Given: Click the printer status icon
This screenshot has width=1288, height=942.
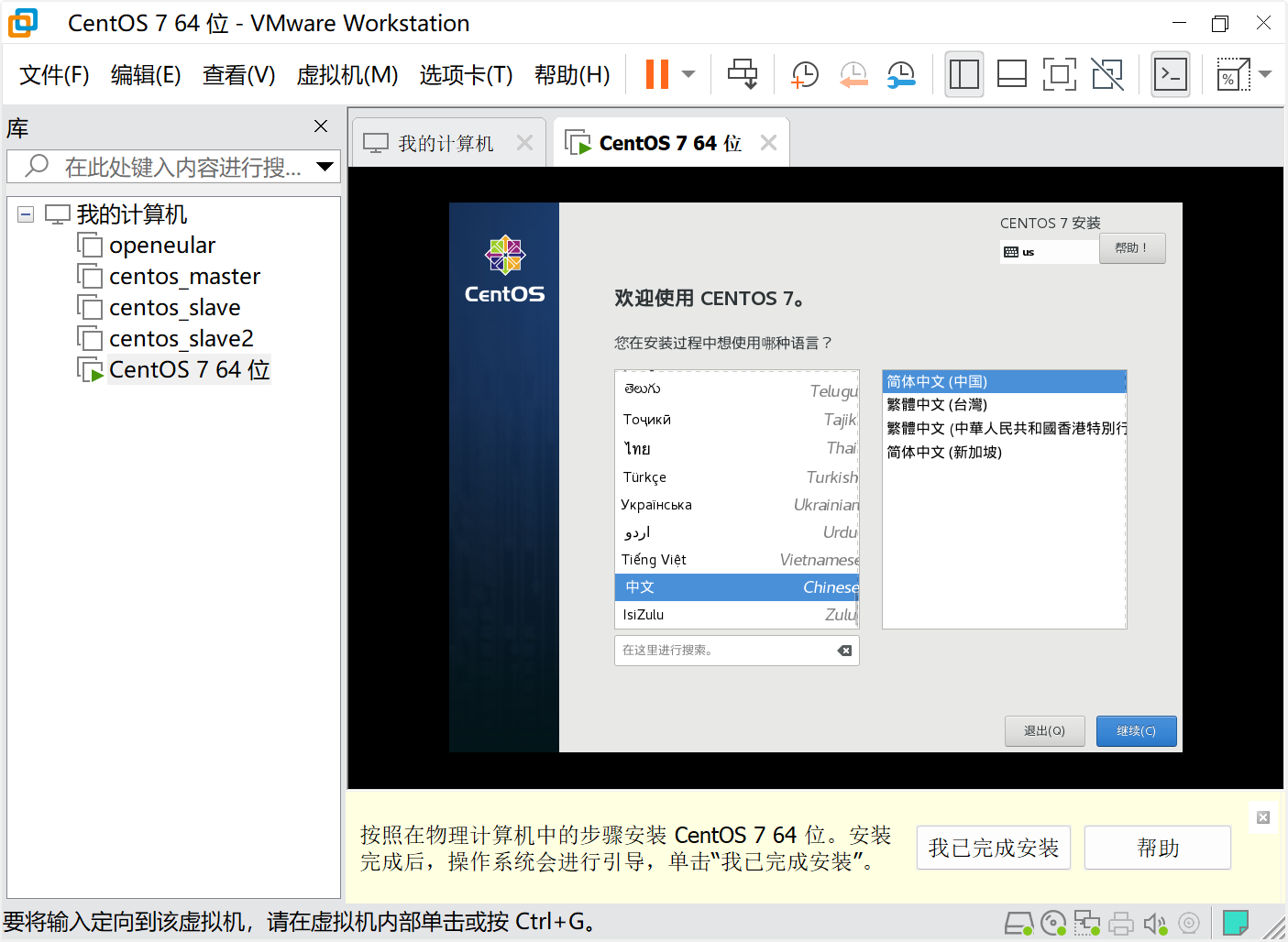Looking at the screenshot, I should [1121, 923].
